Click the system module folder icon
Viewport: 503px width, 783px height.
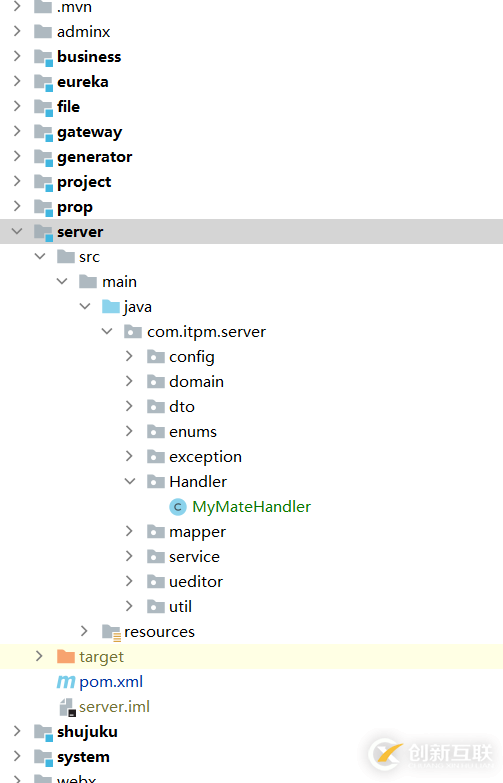tap(43, 757)
